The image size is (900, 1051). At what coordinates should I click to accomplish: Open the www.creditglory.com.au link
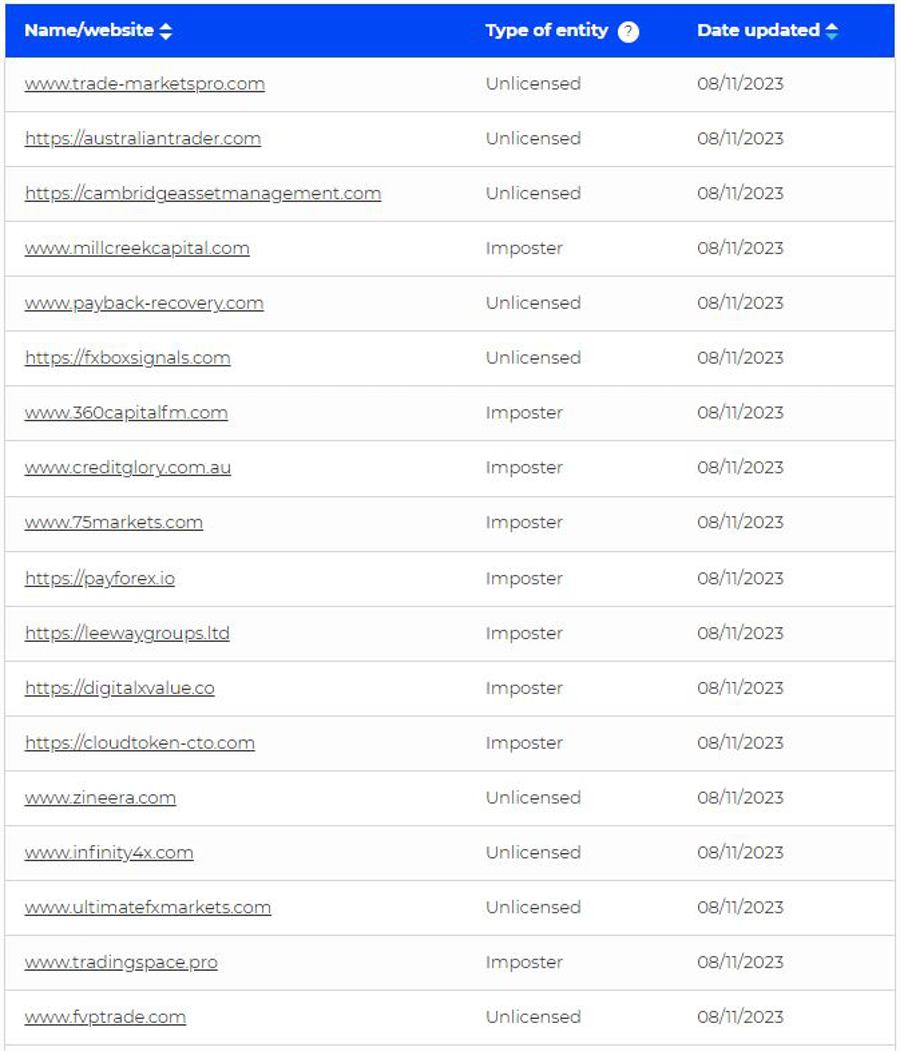(128, 468)
